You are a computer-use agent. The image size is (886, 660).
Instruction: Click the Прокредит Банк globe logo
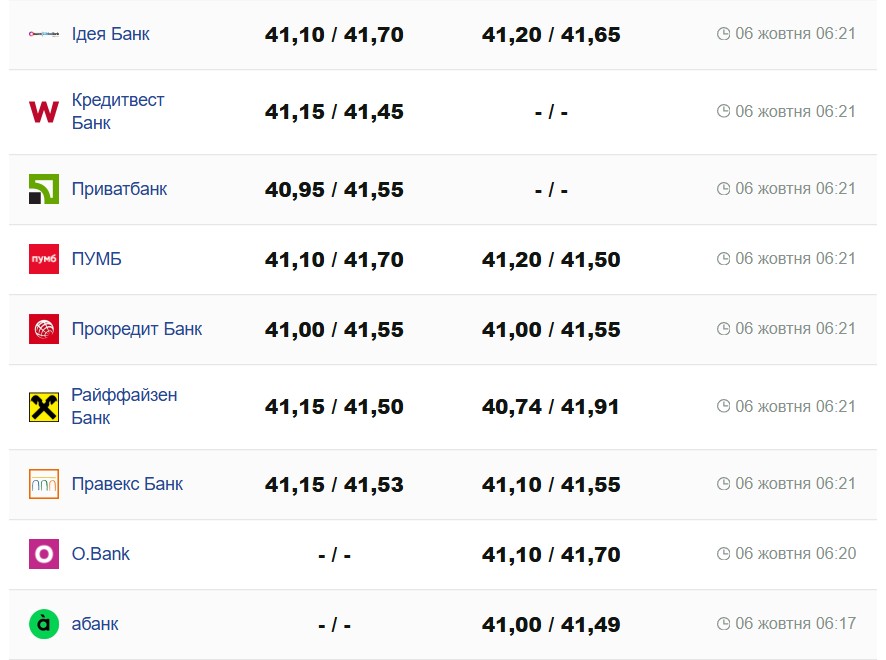44,329
